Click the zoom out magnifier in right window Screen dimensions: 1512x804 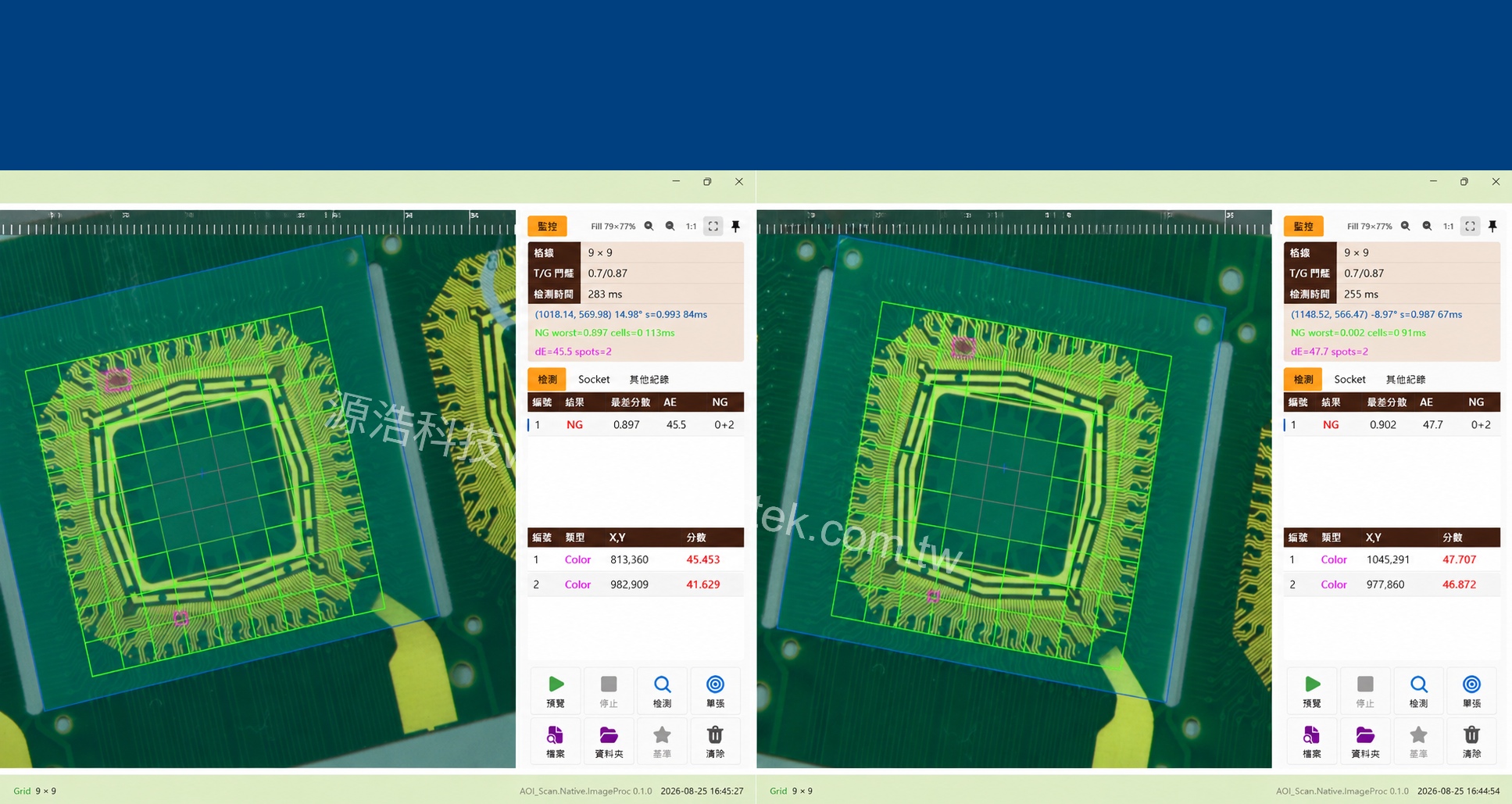pyautogui.click(x=1427, y=227)
